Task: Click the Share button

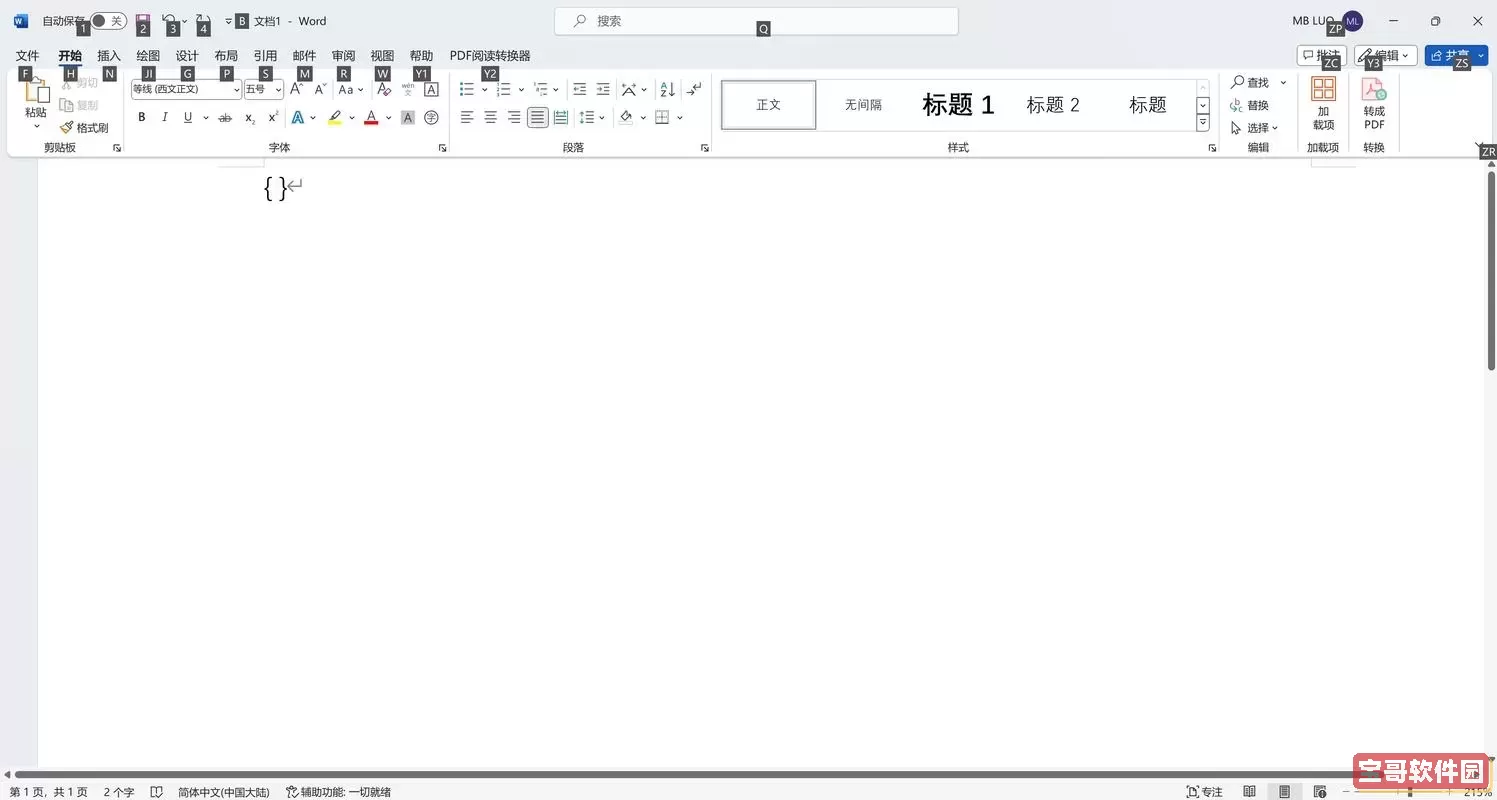Action: [1456, 56]
